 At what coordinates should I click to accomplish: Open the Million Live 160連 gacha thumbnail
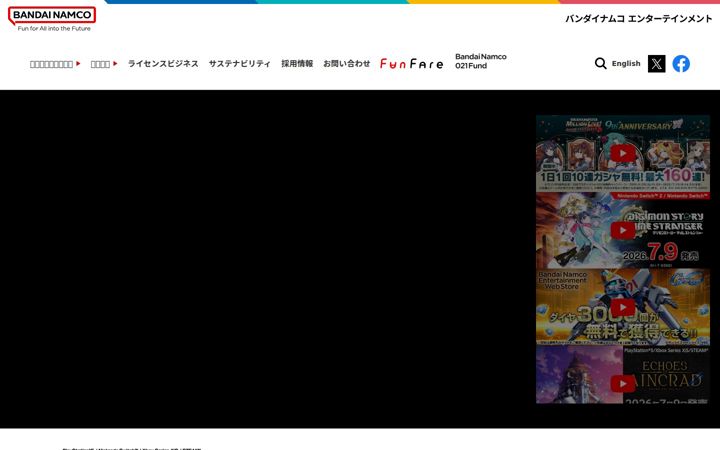coord(623,153)
